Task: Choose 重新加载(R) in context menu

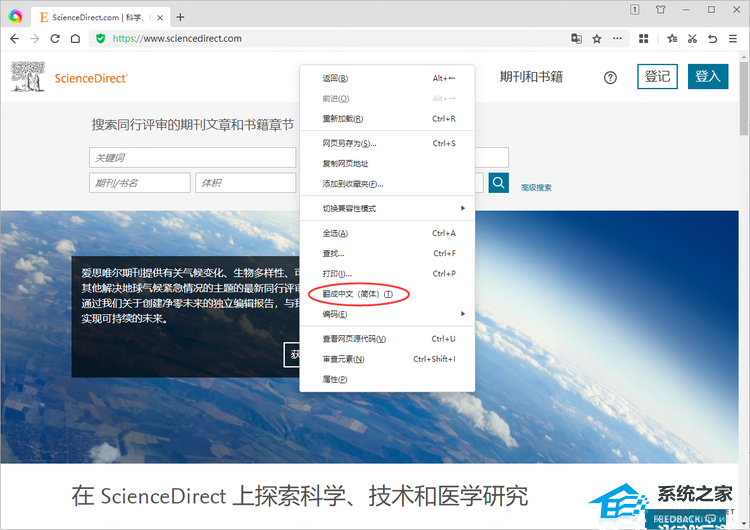Action: click(387, 119)
